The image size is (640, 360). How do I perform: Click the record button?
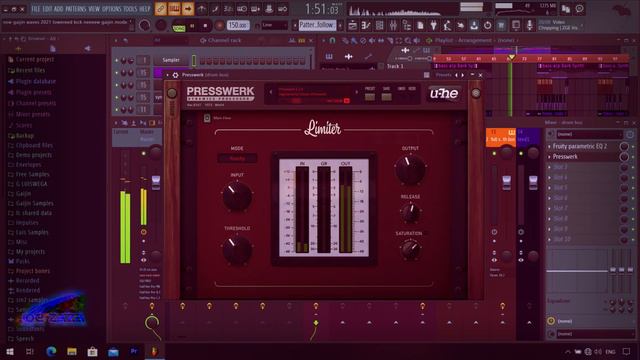[220, 26]
